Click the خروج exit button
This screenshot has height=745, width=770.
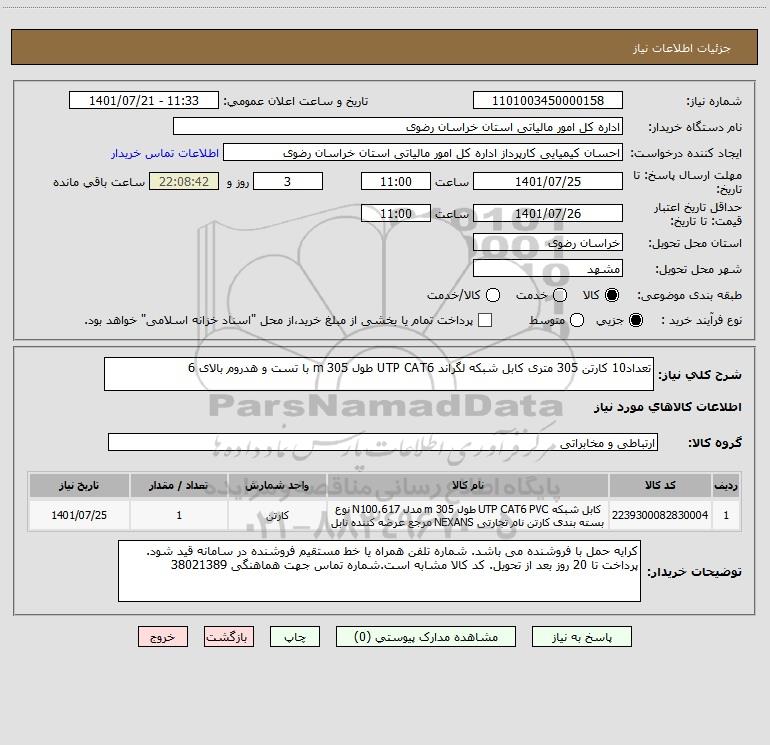[163, 637]
